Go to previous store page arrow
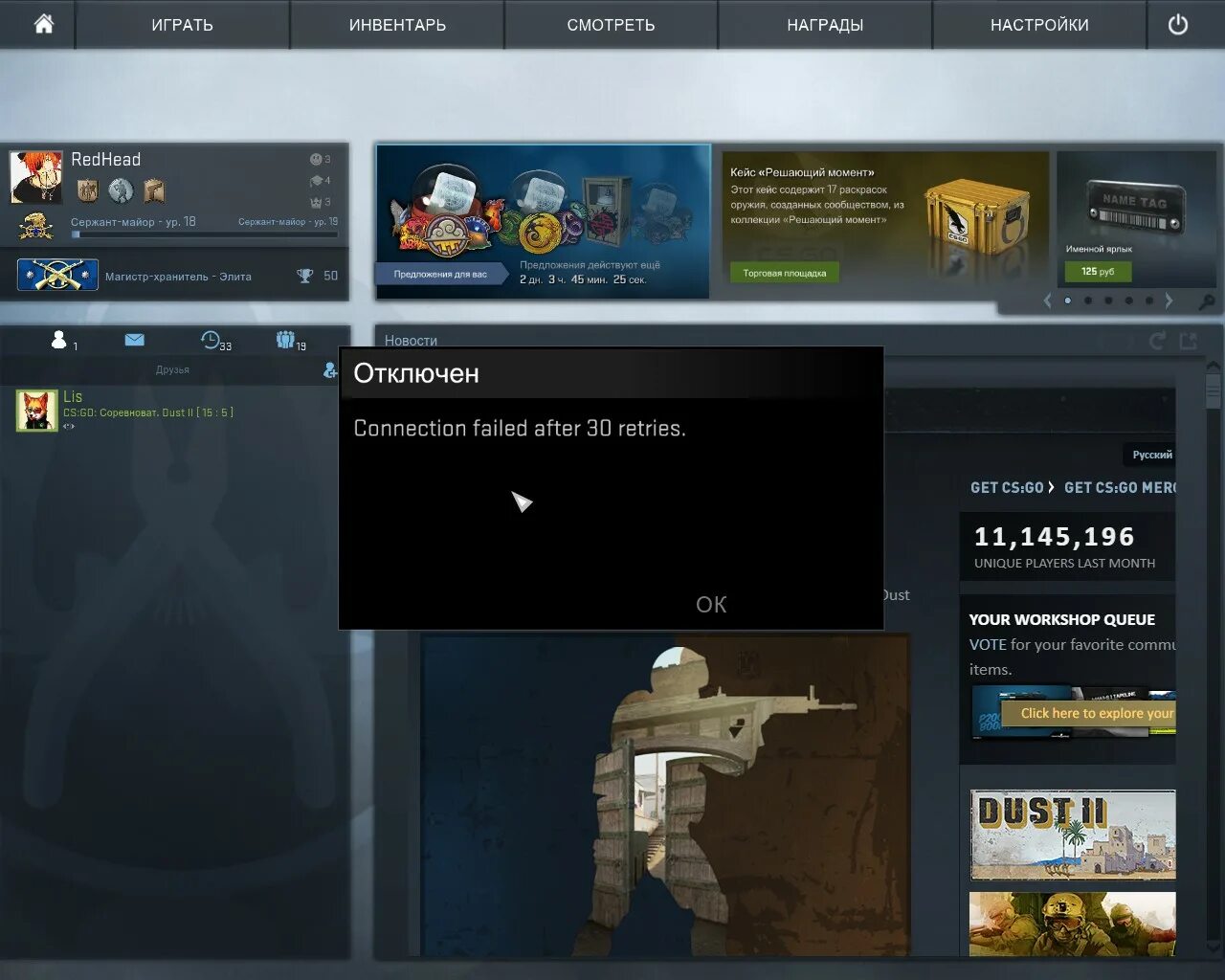This screenshot has height=980, width=1225. (x=1047, y=301)
